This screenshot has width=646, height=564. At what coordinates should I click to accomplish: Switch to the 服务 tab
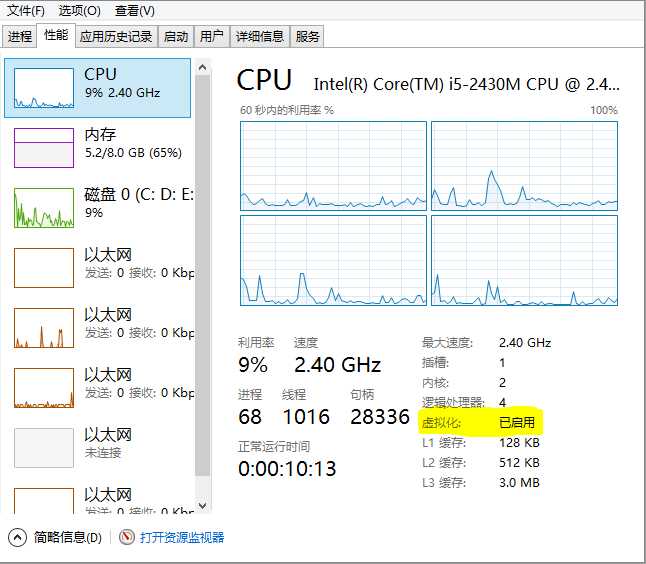coord(308,37)
